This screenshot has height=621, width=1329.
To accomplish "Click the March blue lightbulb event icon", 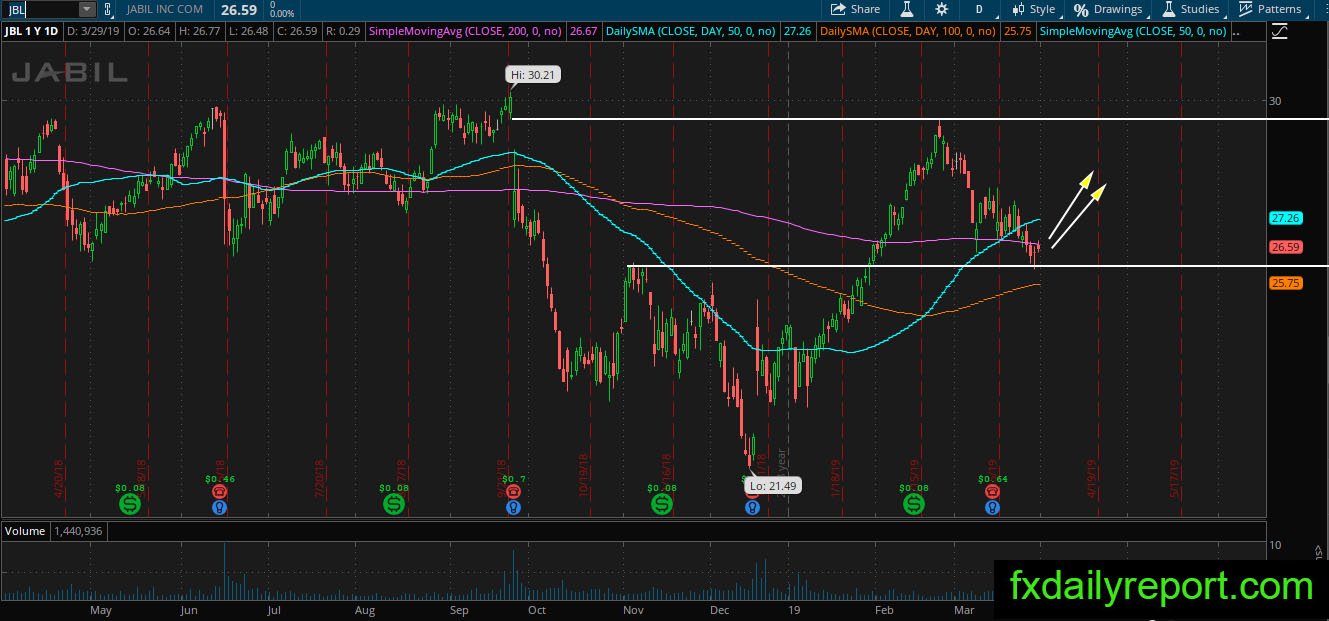I will tap(991, 508).
